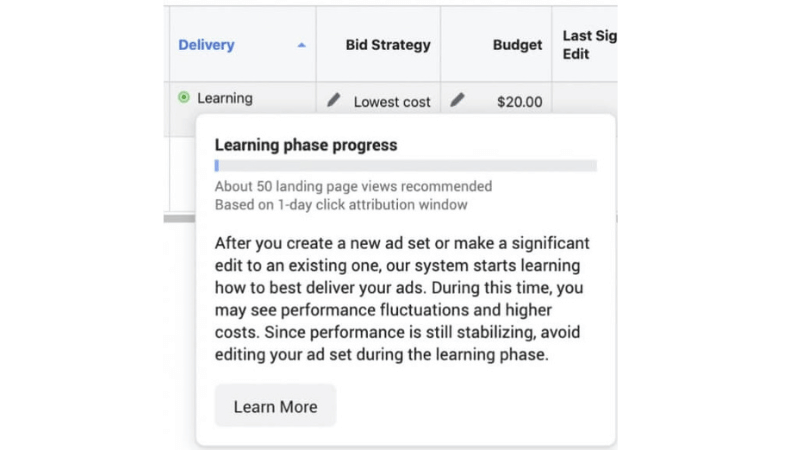The width and height of the screenshot is (800, 450).
Task: Click the horizontal scrollbar under the table
Action: (x=180, y=218)
